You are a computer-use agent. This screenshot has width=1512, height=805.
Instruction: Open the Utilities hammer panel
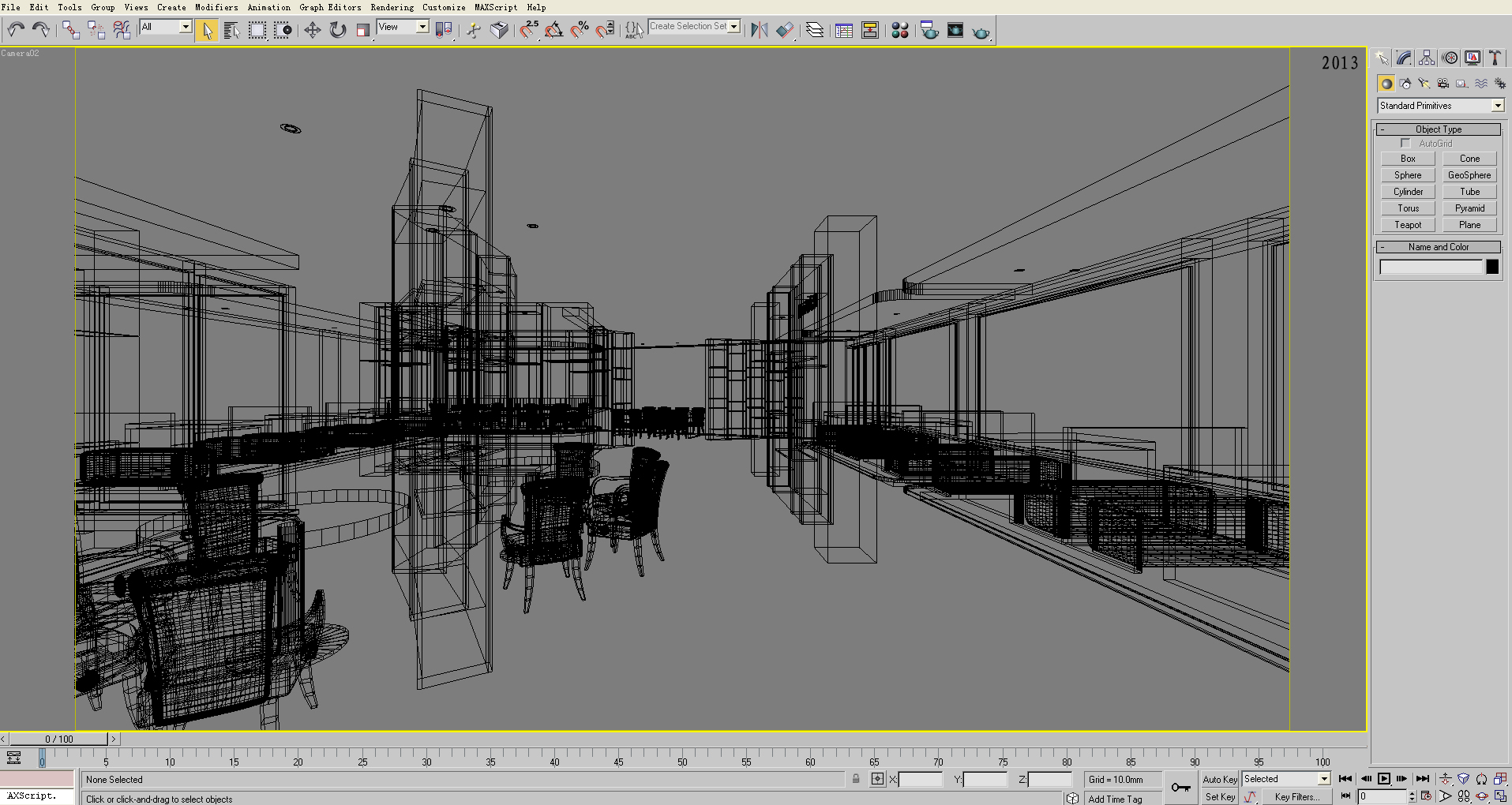(1495, 58)
